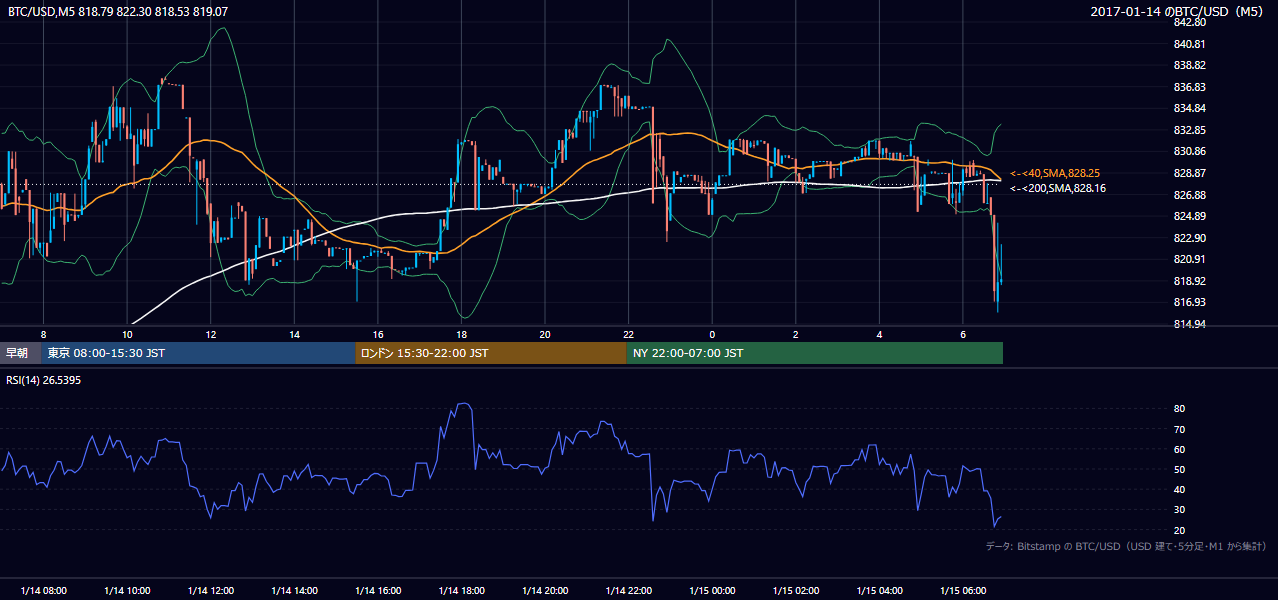
Task: Click price axis value 834.84
Action: point(1189,108)
